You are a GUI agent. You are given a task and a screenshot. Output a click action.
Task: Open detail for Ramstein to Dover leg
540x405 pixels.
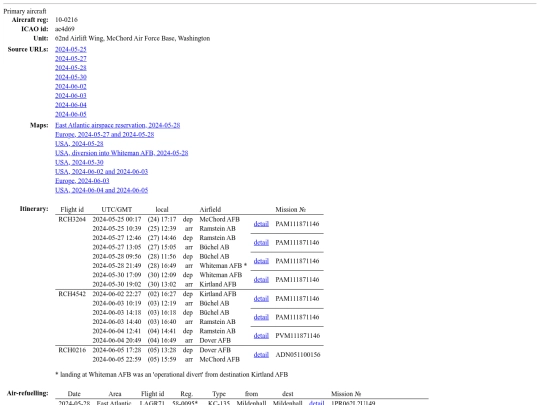point(261,336)
